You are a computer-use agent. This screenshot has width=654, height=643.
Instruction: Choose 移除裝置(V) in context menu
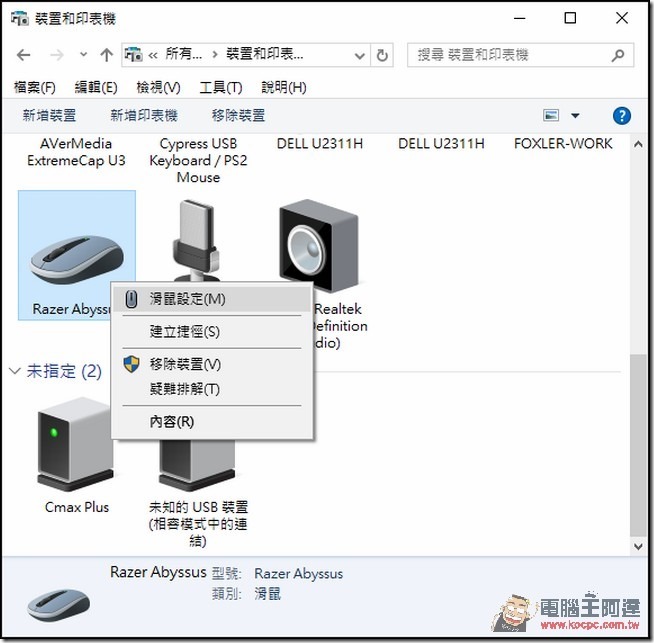212,364
